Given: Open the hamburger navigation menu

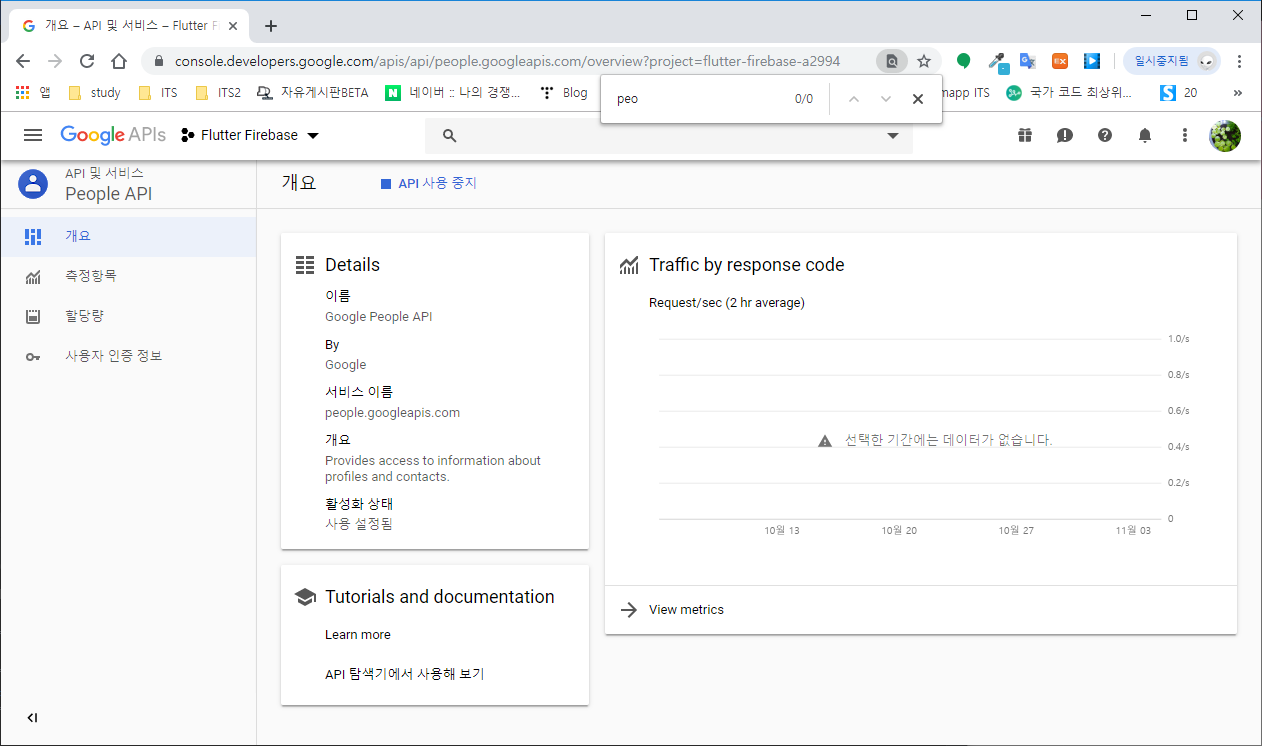Looking at the screenshot, I should point(33,135).
